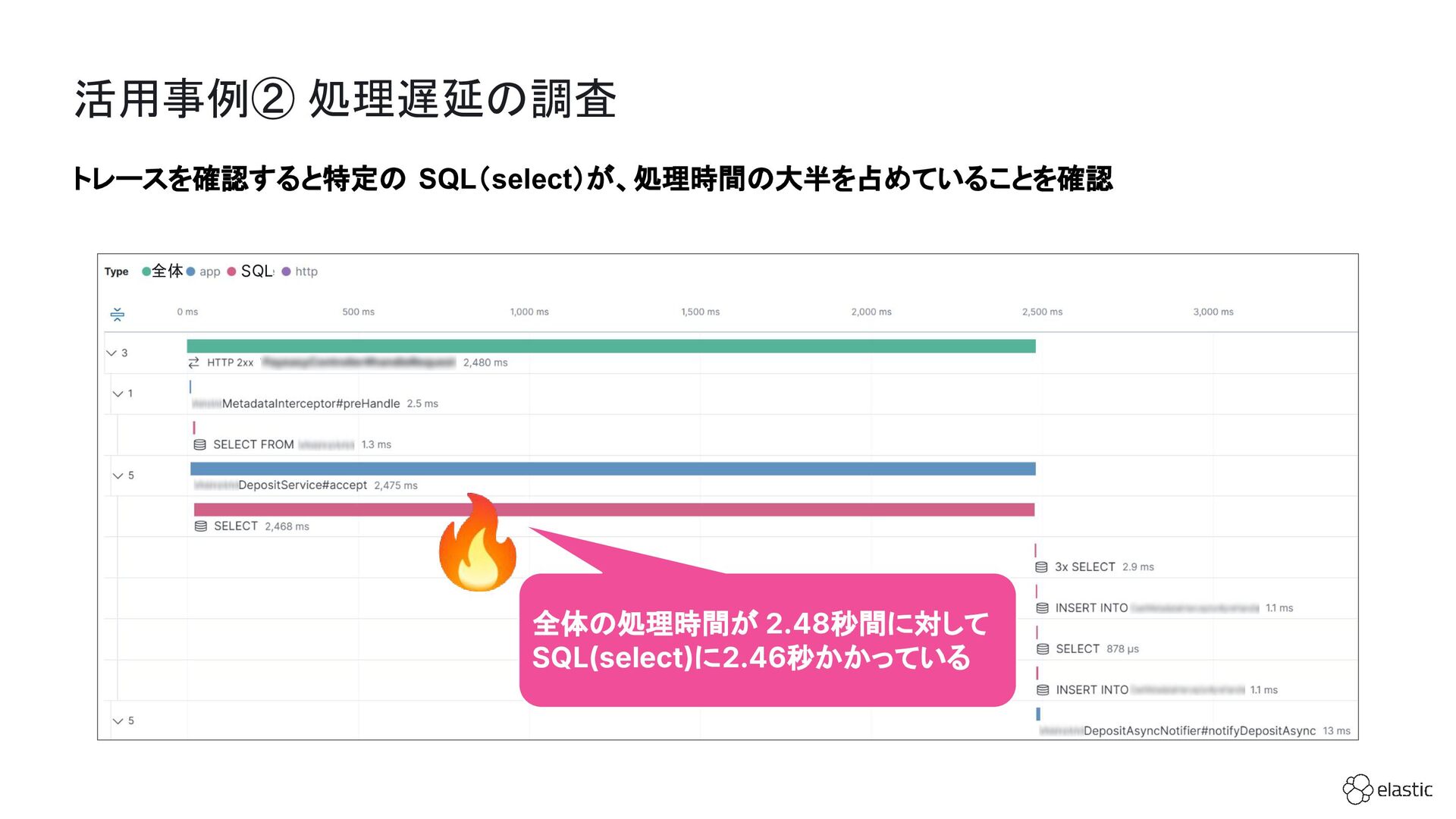Image resolution: width=1456 pixels, height=819 pixels.
Task: Toggle the purple http legend item
Action: click(300, 271)
